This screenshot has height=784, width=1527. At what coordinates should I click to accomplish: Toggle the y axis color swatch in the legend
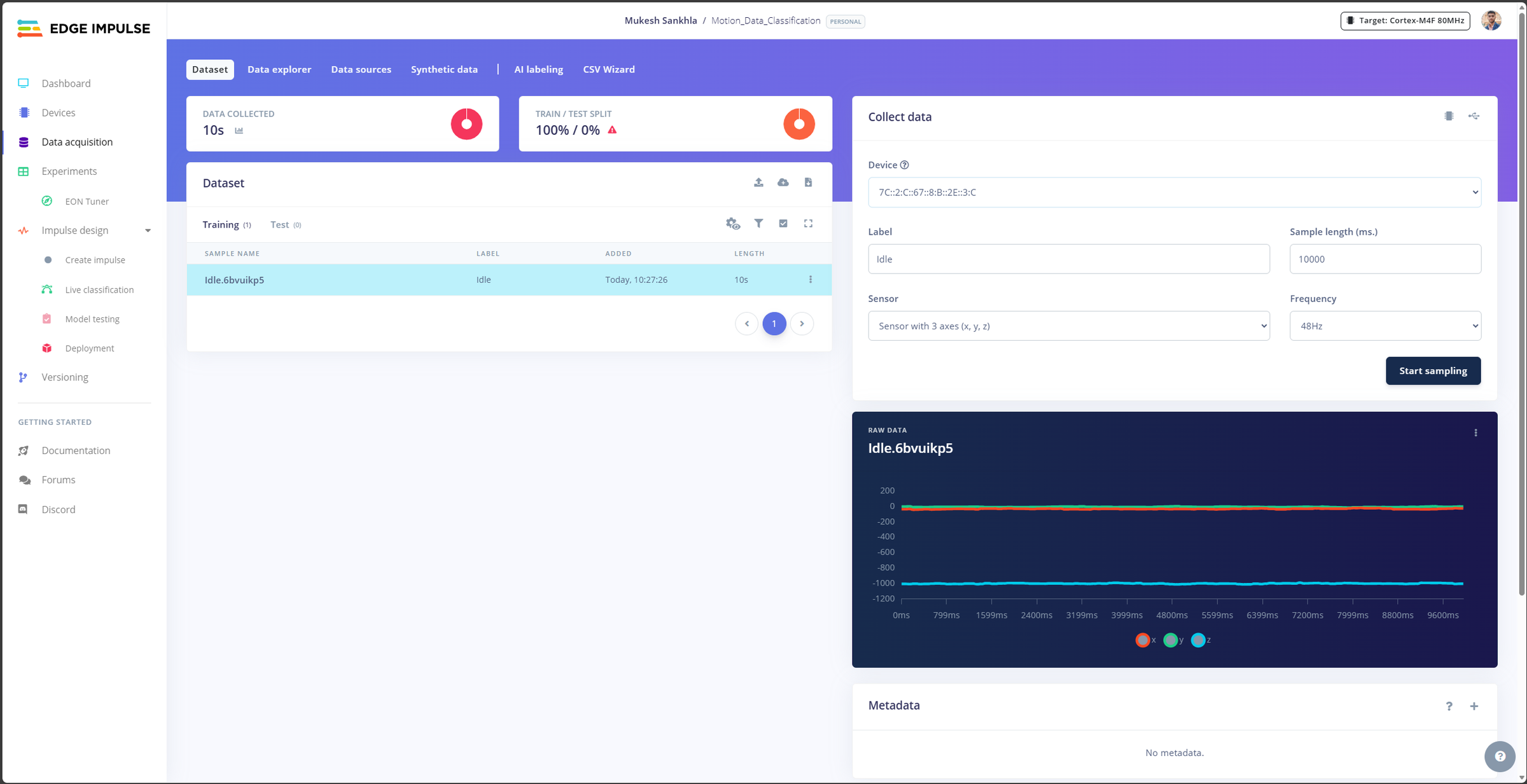pyautogui.click(x=1170, y=640)
